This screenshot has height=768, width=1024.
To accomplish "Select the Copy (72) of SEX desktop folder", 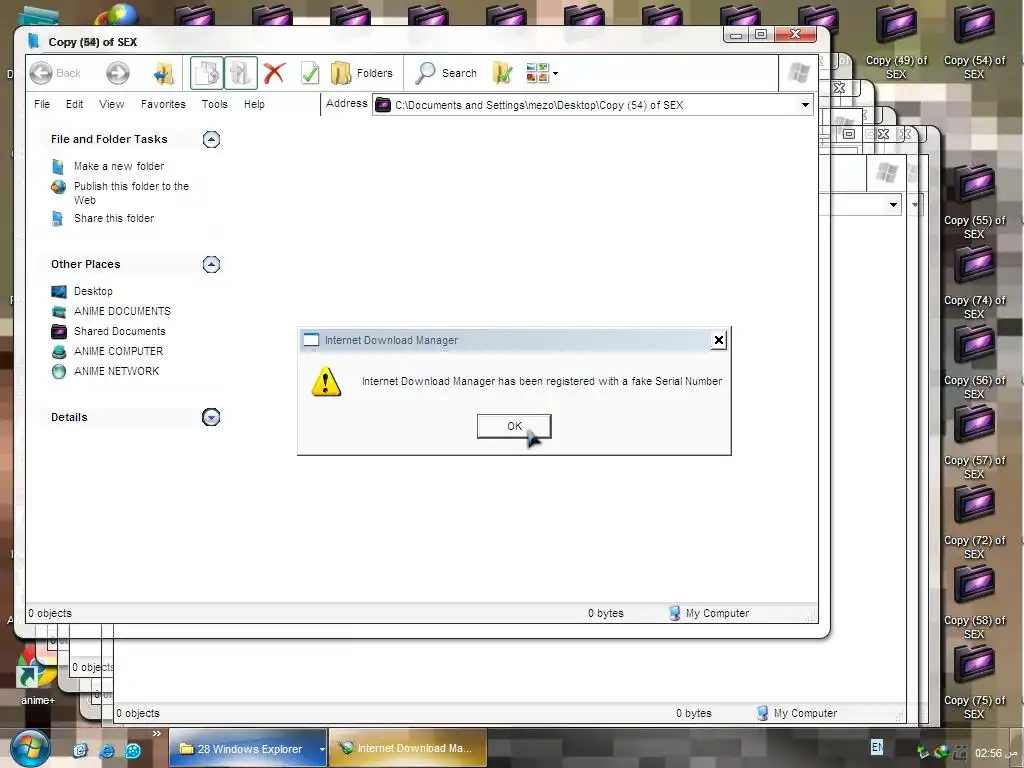I will point(974,522).
